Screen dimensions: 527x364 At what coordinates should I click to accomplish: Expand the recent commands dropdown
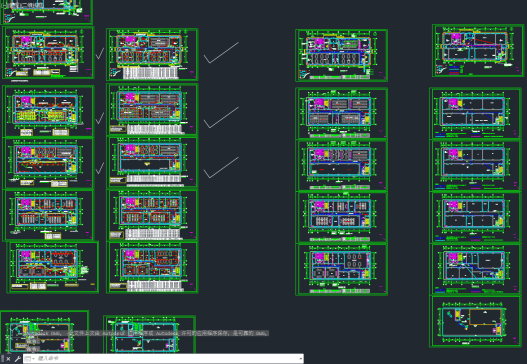tap(29, 359)
